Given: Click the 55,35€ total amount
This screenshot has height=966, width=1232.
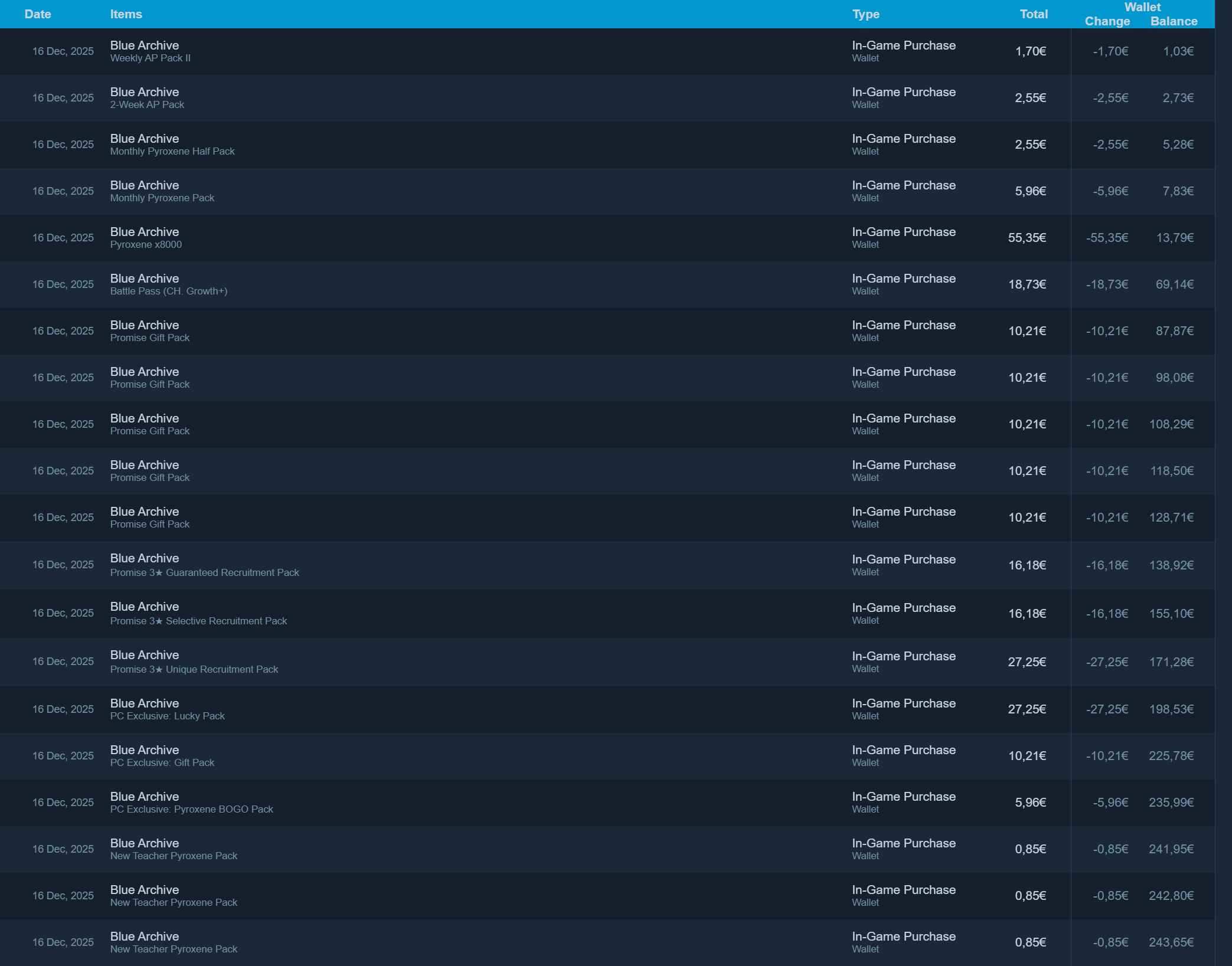Looking at the screenshot, I should point(1027,238).
